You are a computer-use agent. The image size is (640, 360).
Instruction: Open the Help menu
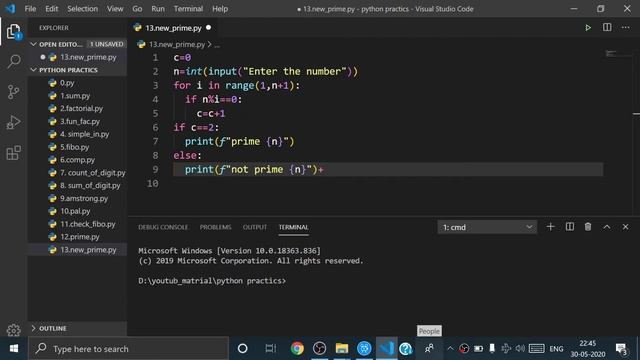pyautogui.click(x=220, y=9)
